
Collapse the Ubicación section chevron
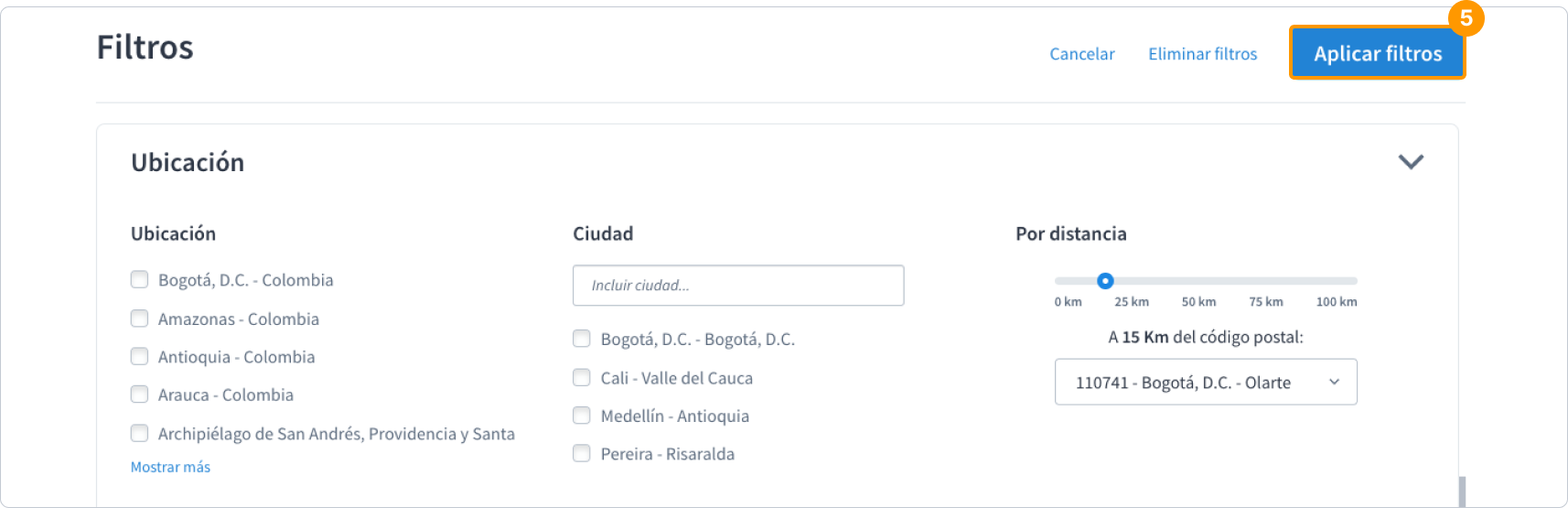point(1411,162)
